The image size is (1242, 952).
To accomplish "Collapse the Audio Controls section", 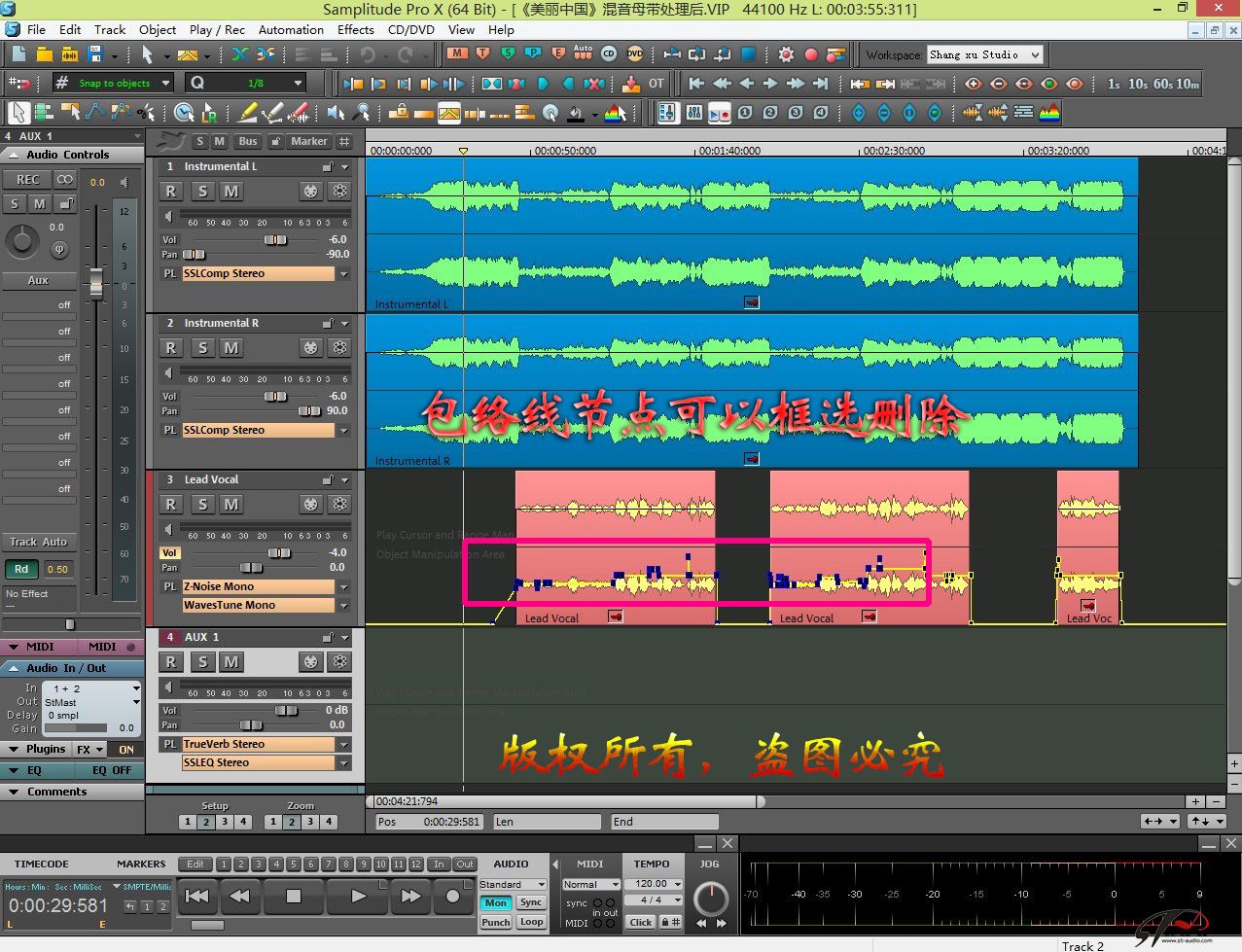I will pos(14,155).
